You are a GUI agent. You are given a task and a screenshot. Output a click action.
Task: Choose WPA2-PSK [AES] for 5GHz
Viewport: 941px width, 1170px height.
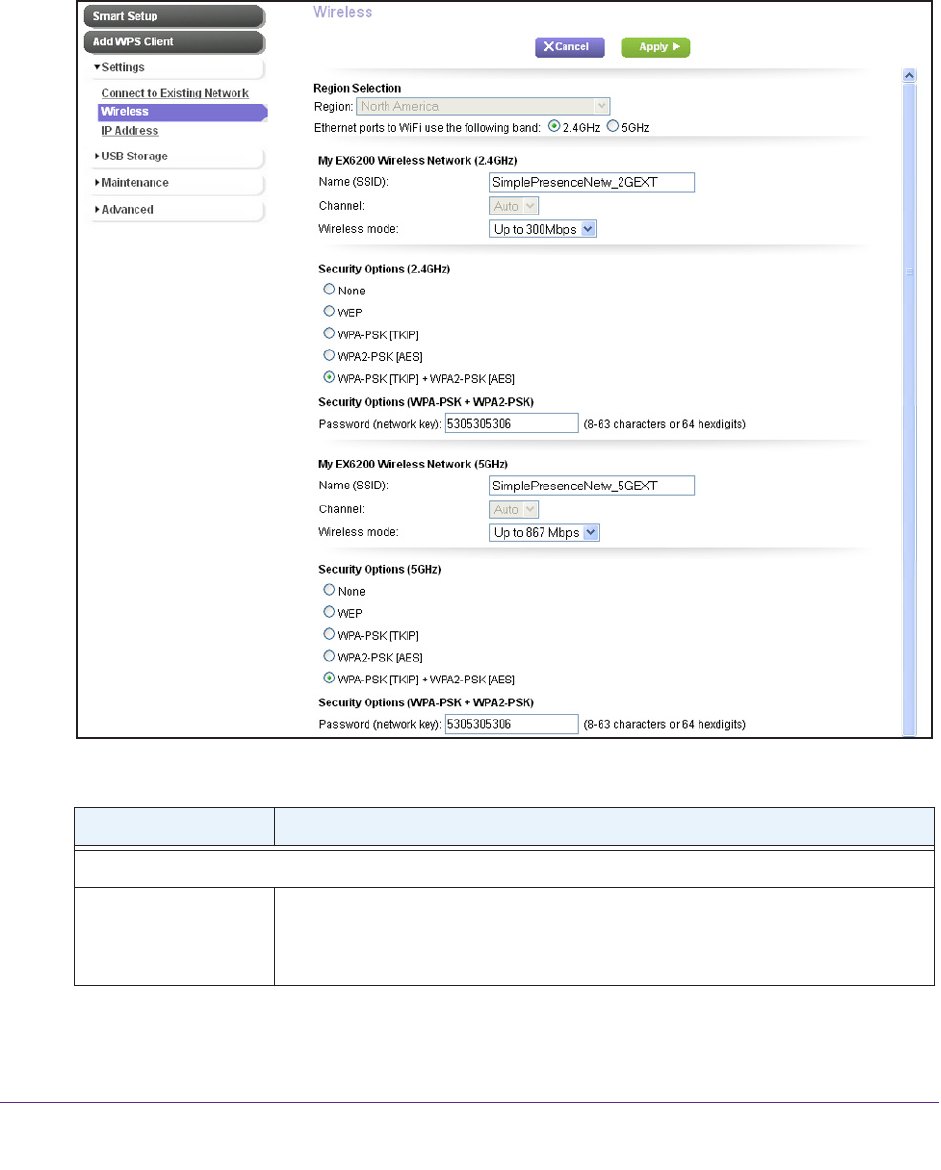click(329, 656)
